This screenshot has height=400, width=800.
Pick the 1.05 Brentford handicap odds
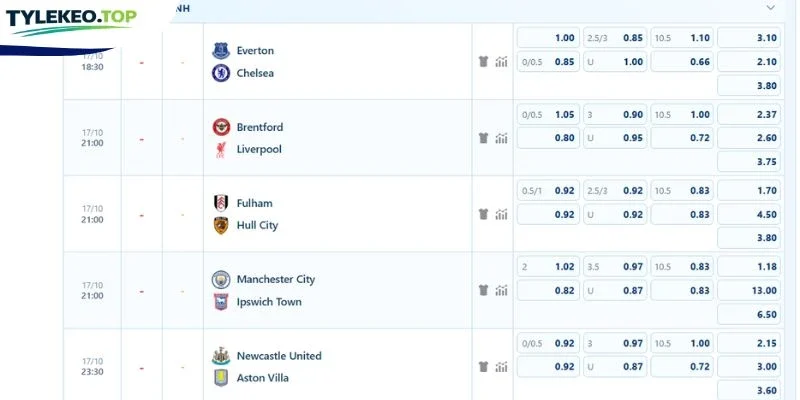tap(548, 114)
